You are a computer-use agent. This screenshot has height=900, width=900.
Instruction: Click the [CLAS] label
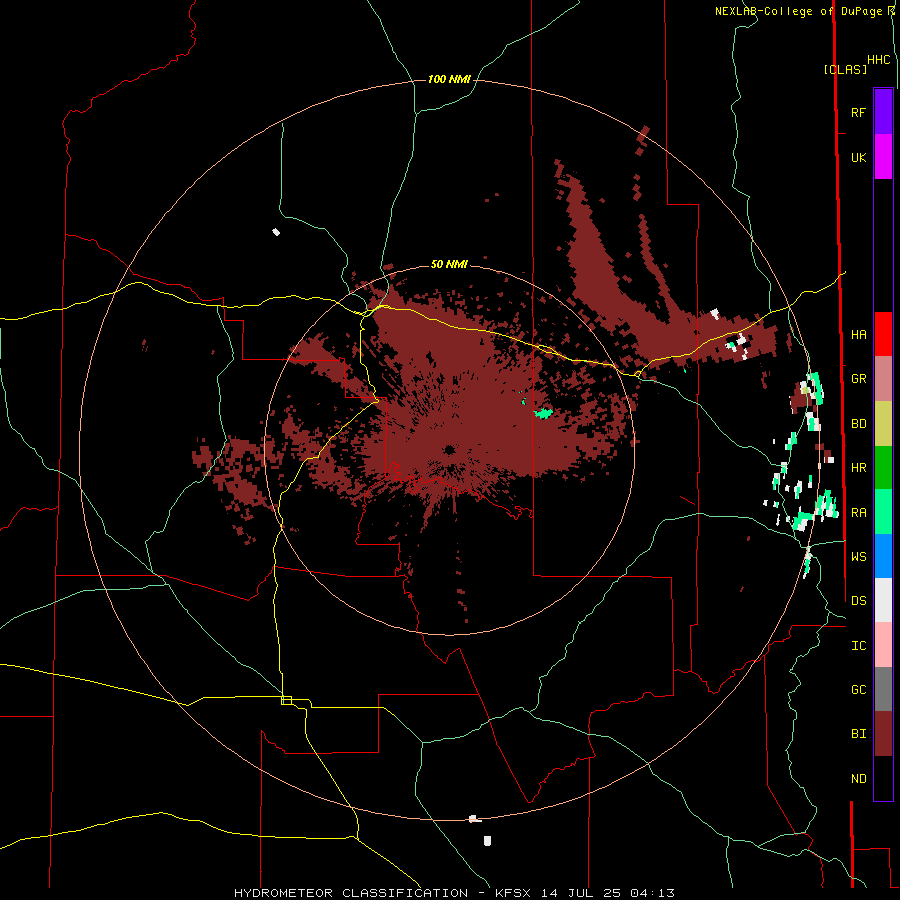pyautogui.click(x=845, y=69)
